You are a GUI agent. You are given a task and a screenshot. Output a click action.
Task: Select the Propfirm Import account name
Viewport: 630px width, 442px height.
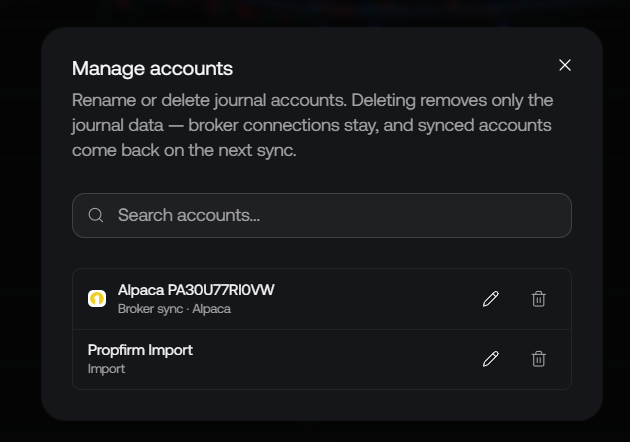click(140, 350)
